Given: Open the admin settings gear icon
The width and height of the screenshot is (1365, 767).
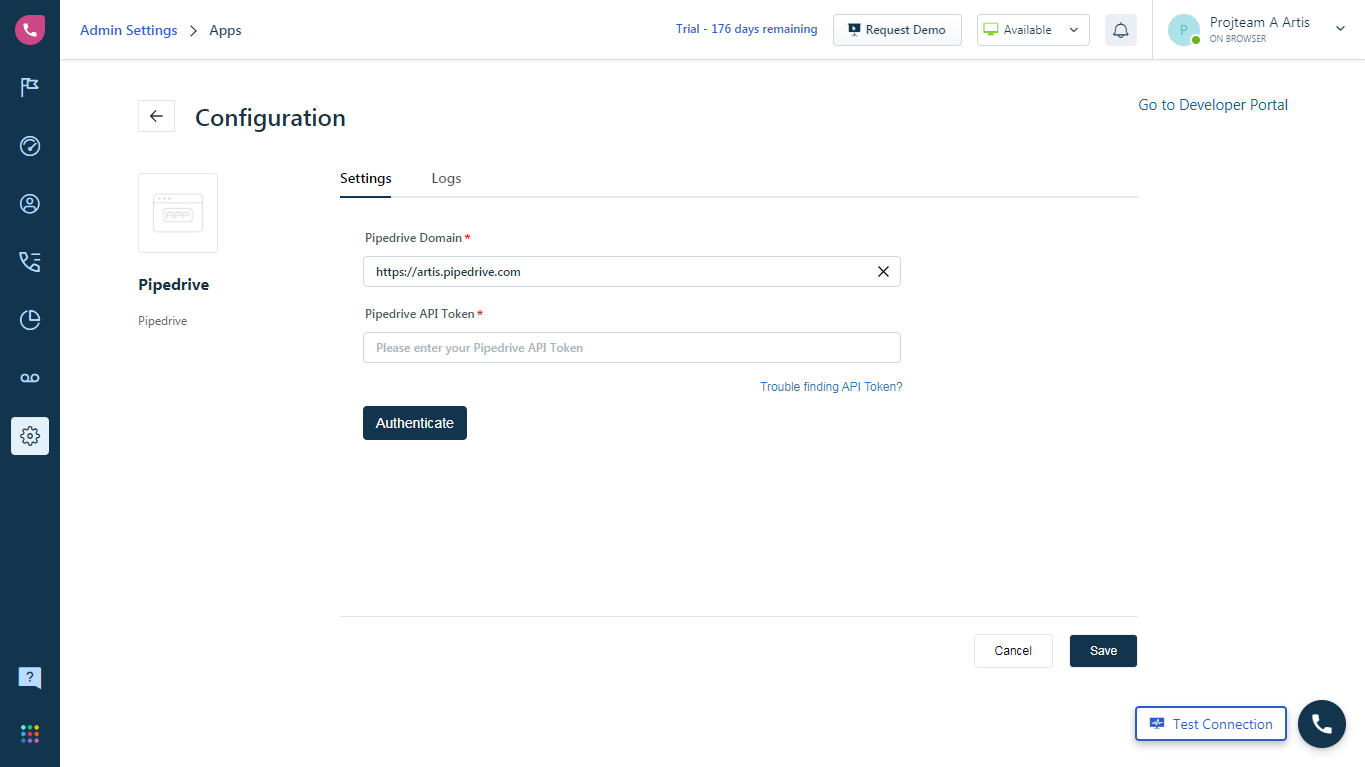Looking at the screenshot, I should pyautogui.click(x=30, y=436).
